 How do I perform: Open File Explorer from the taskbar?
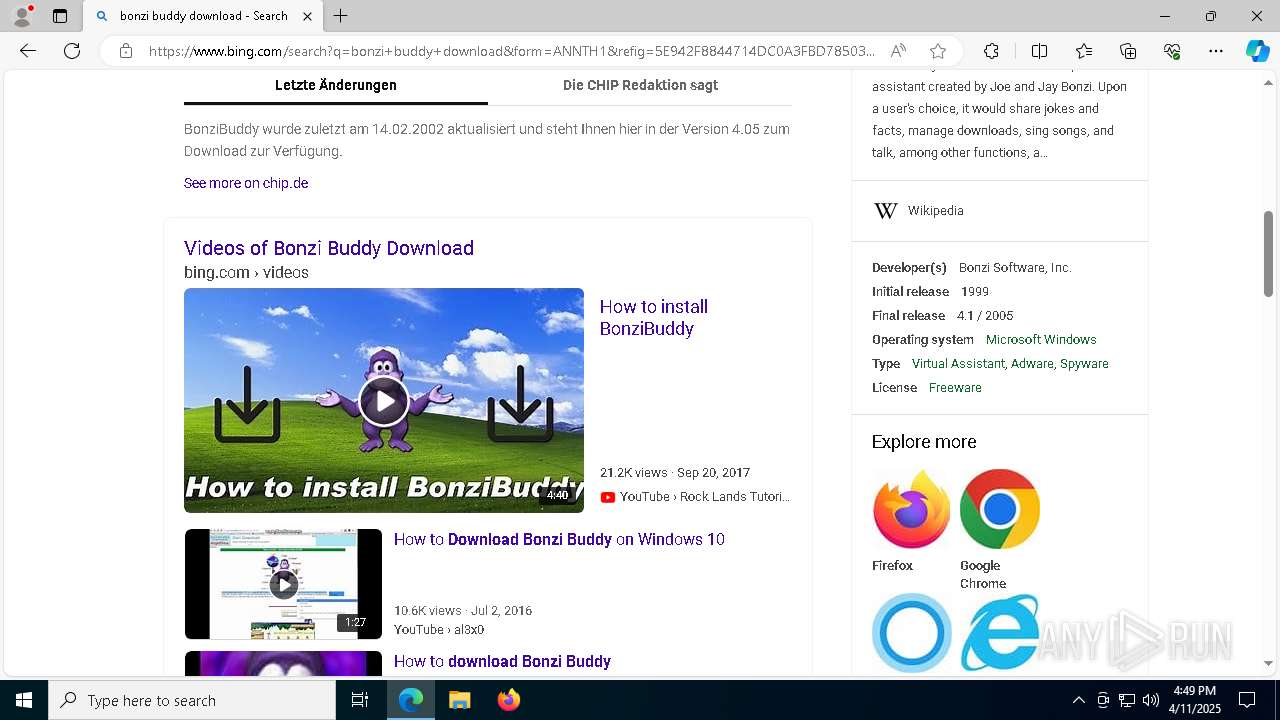459,700
